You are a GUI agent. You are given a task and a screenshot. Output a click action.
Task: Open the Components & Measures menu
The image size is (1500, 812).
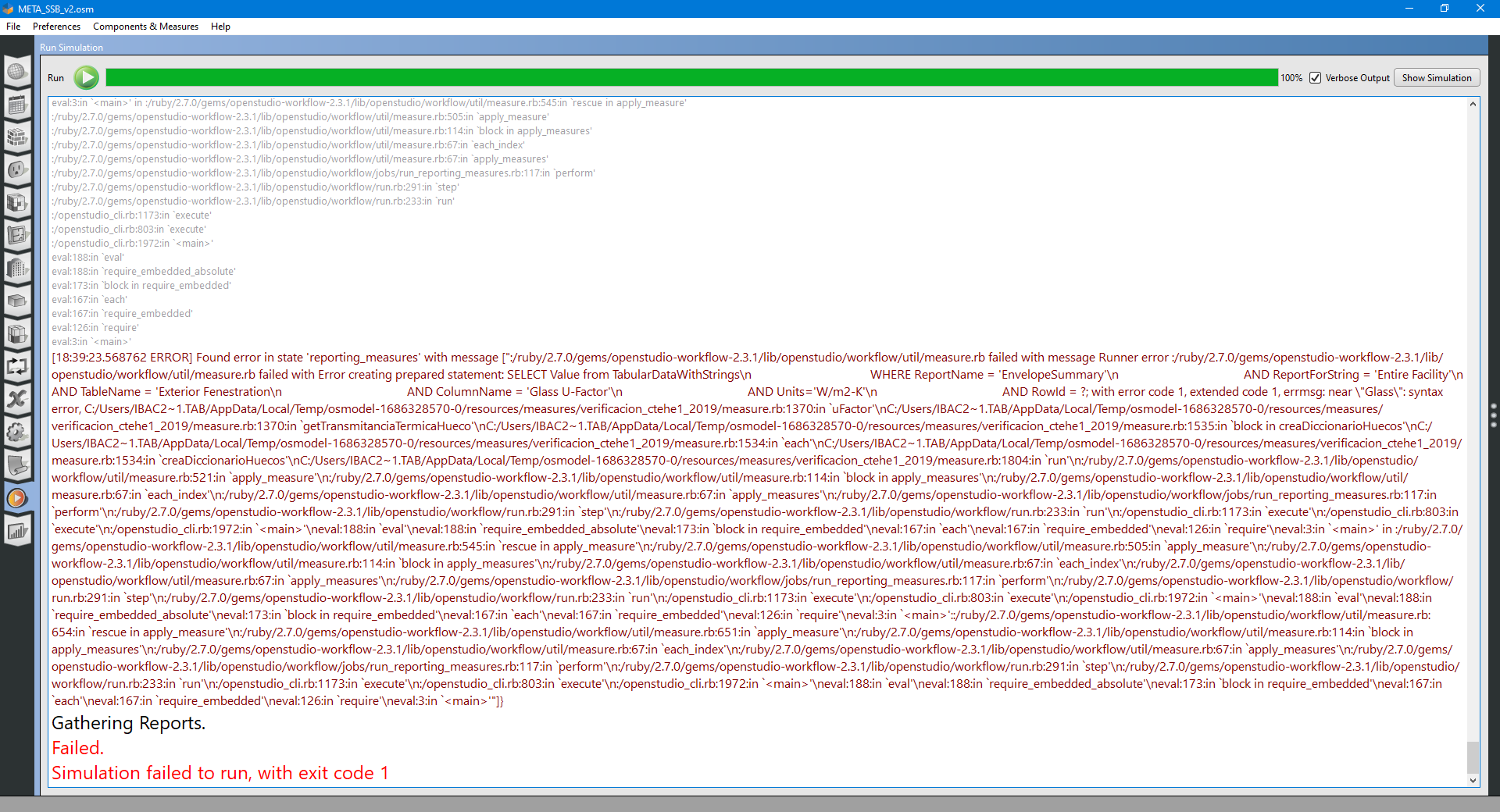tap(145, 26)
